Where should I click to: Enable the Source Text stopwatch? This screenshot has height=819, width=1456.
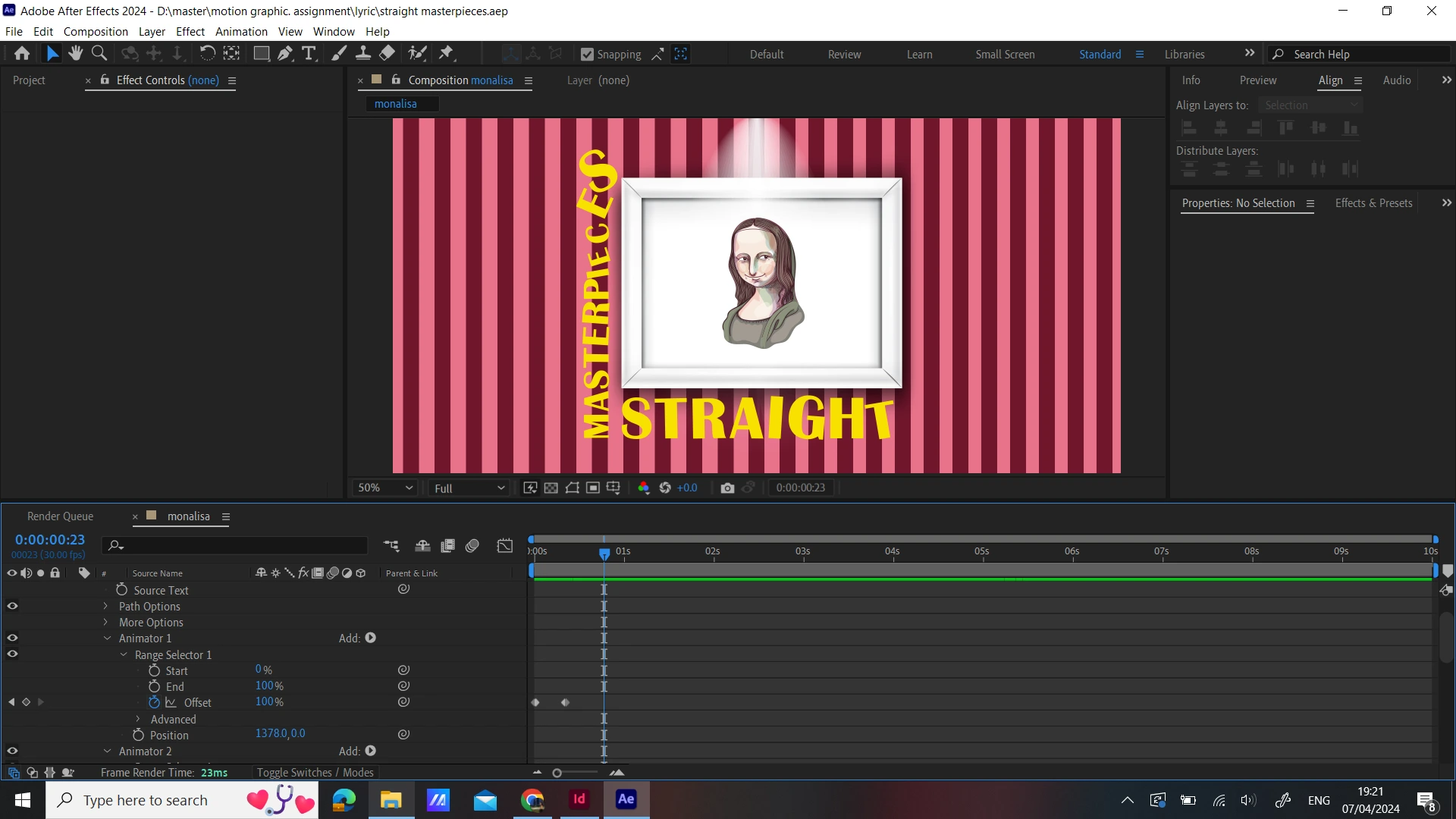click(121, 590)
